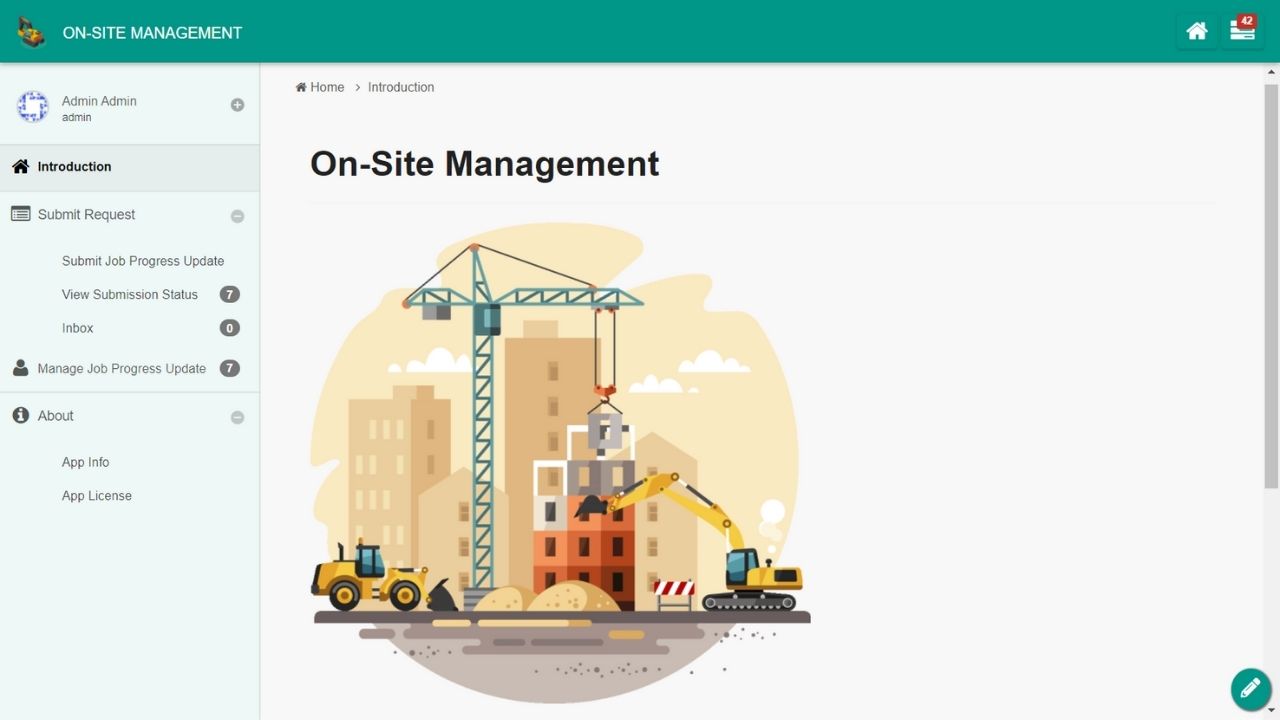
Task: Open the App License link
Action: click(x=97, y=496)
